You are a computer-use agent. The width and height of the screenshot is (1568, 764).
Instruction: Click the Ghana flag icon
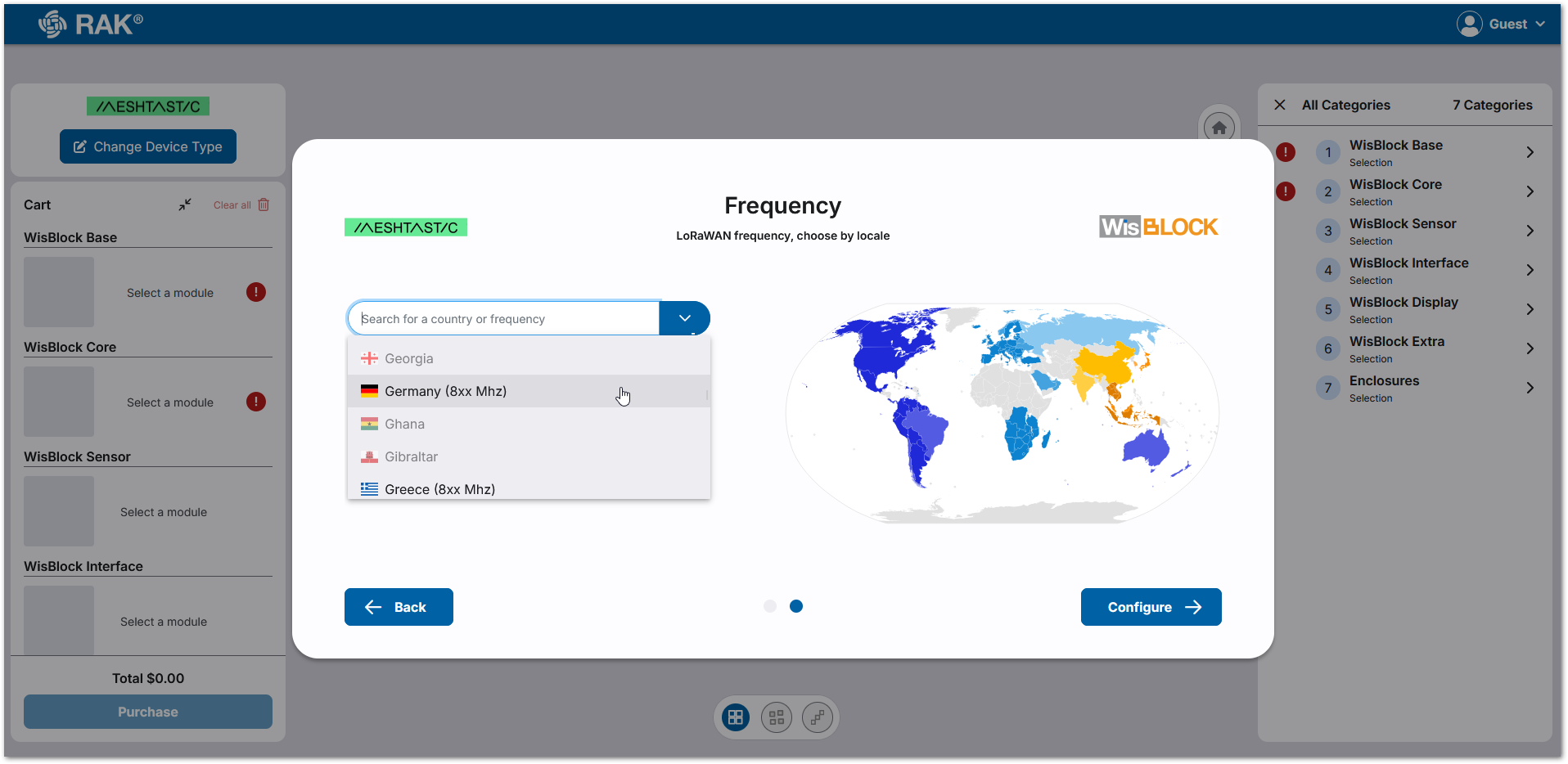pyautogui.click(x=370, y=424)
